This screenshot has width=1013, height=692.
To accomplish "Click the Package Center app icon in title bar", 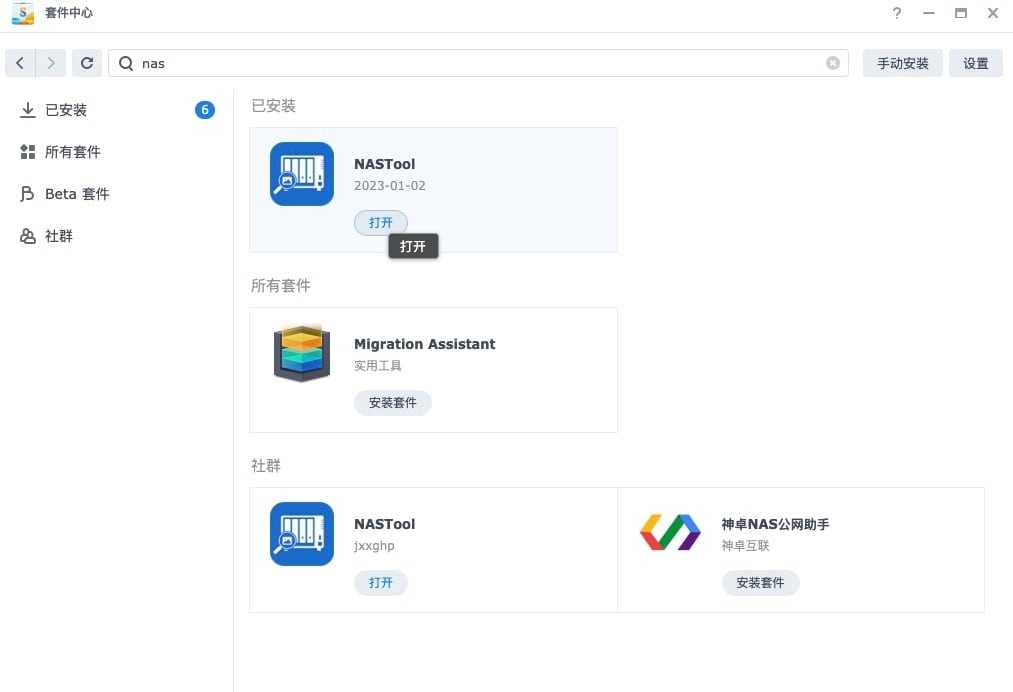I will (x=23, y=13).
